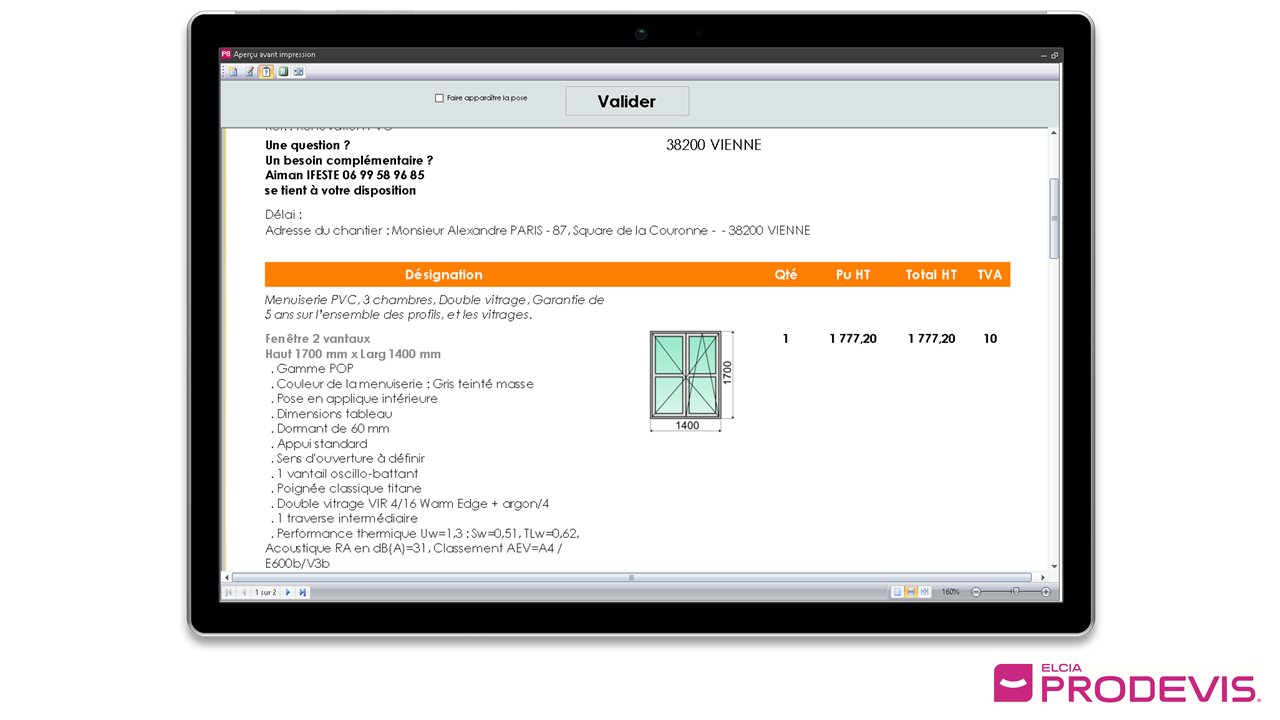This screenshot has width=1280, height=720.
Task: Click 'Poignée classique titane' line
Action: pos(346,489)
